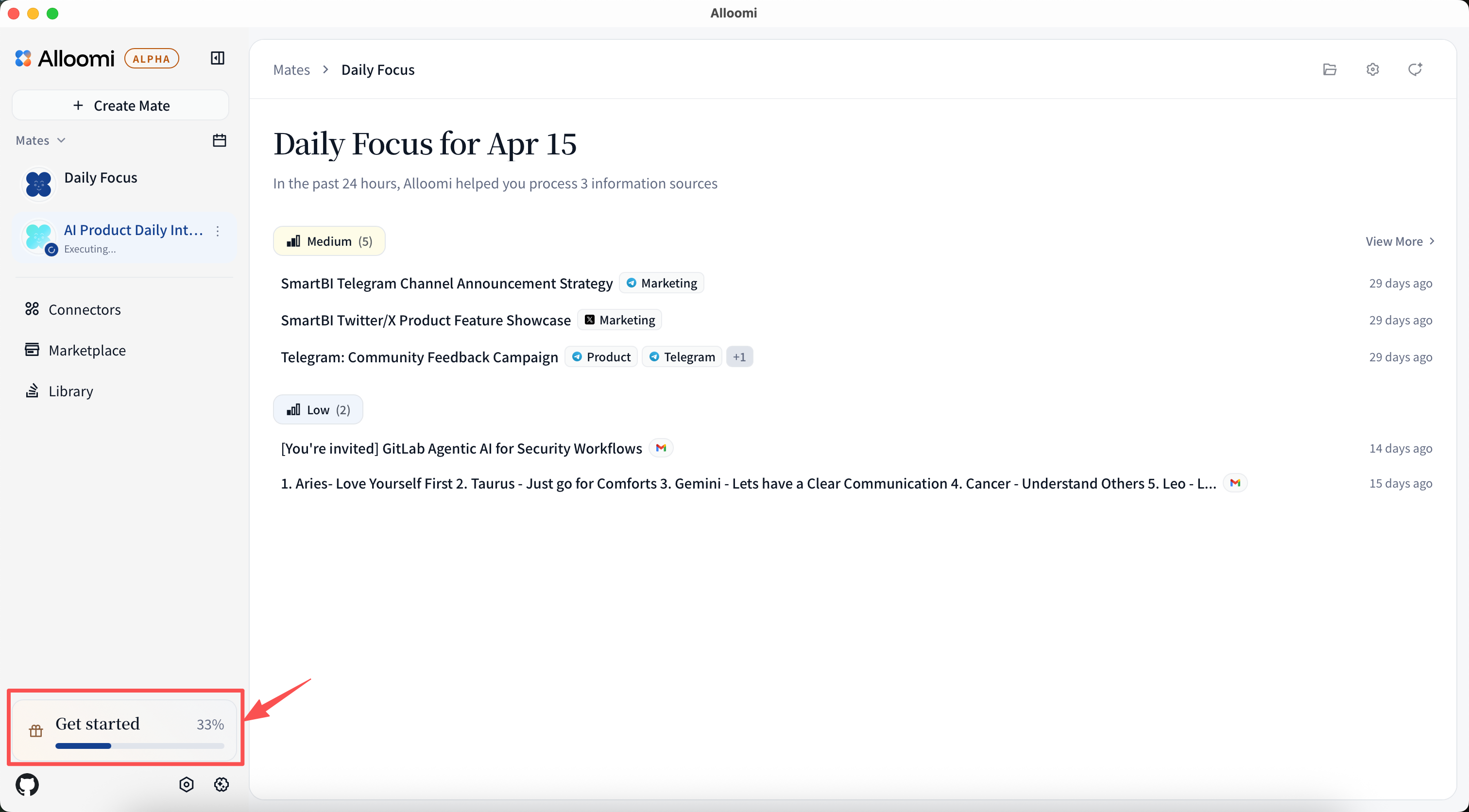
Task: Open the GitHub icon link
Action: pyautogui.click(x=27, y=785)
